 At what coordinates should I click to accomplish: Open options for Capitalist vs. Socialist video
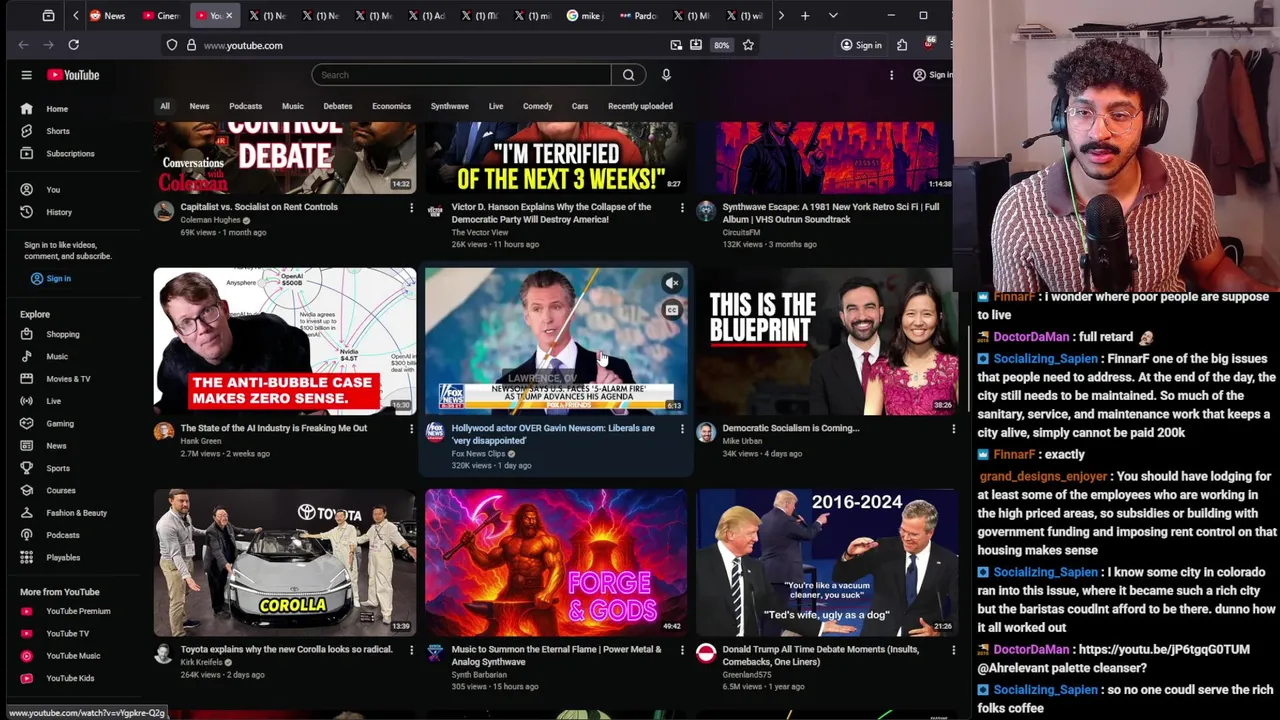411,208
